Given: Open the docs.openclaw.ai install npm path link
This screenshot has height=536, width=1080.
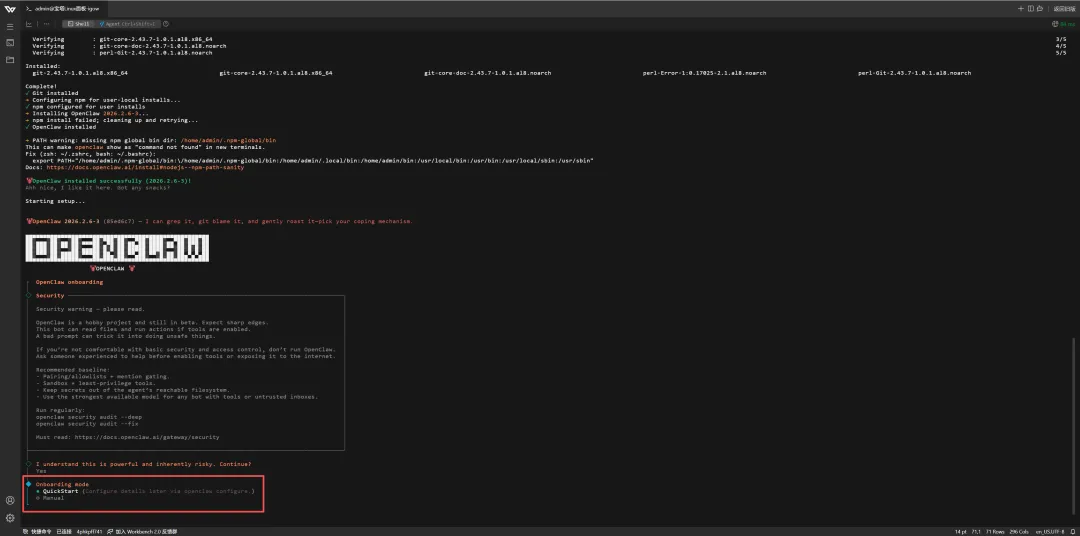Looking at the screenshot, I should [x=145, y=167].
